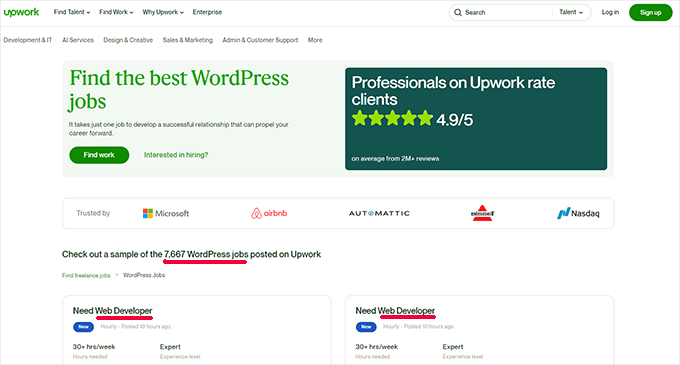Click the Automattic logo

click(x=379, y=213)
